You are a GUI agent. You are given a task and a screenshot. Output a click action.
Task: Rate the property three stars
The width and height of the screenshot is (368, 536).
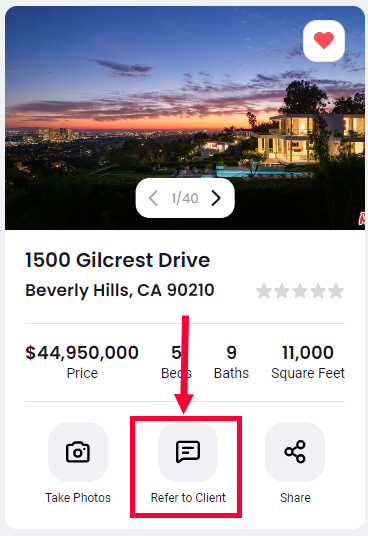(x=300, y=291)
